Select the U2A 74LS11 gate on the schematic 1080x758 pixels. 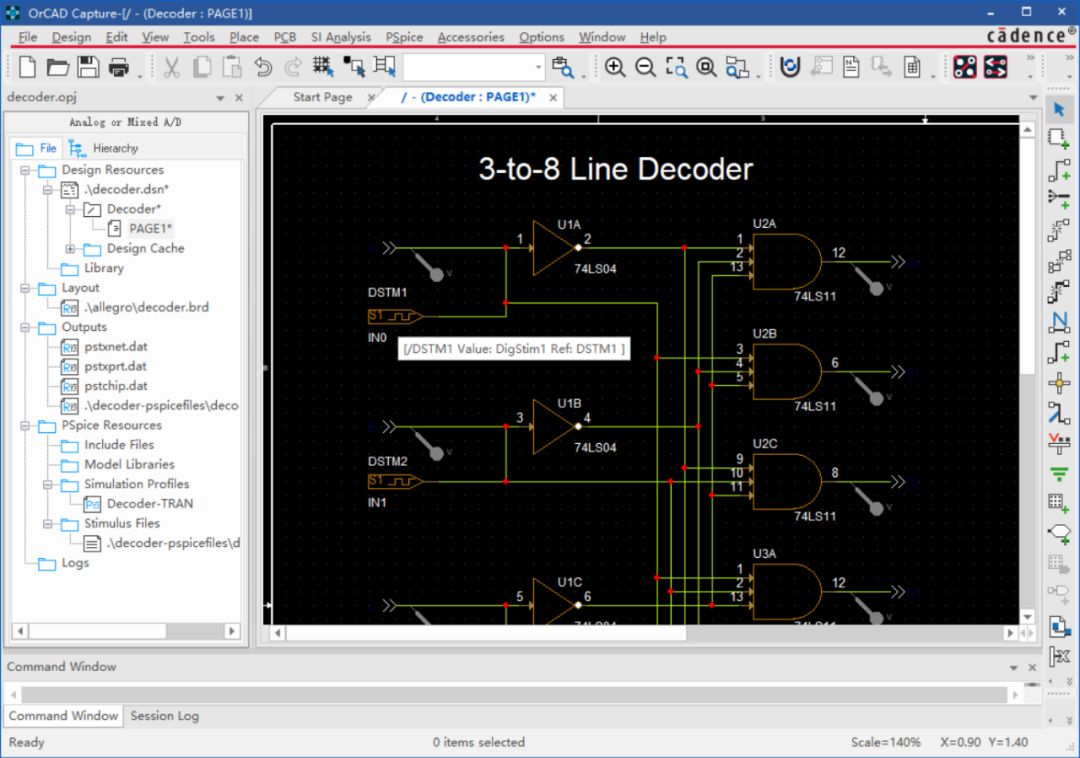[x=787, y=262]
